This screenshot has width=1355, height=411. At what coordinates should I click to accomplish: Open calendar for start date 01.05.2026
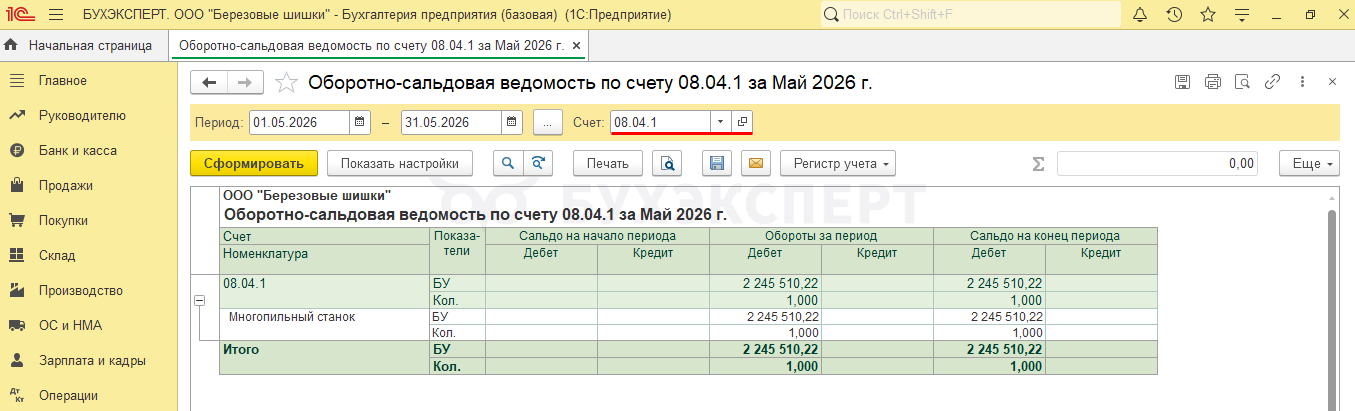pos(360,122)
